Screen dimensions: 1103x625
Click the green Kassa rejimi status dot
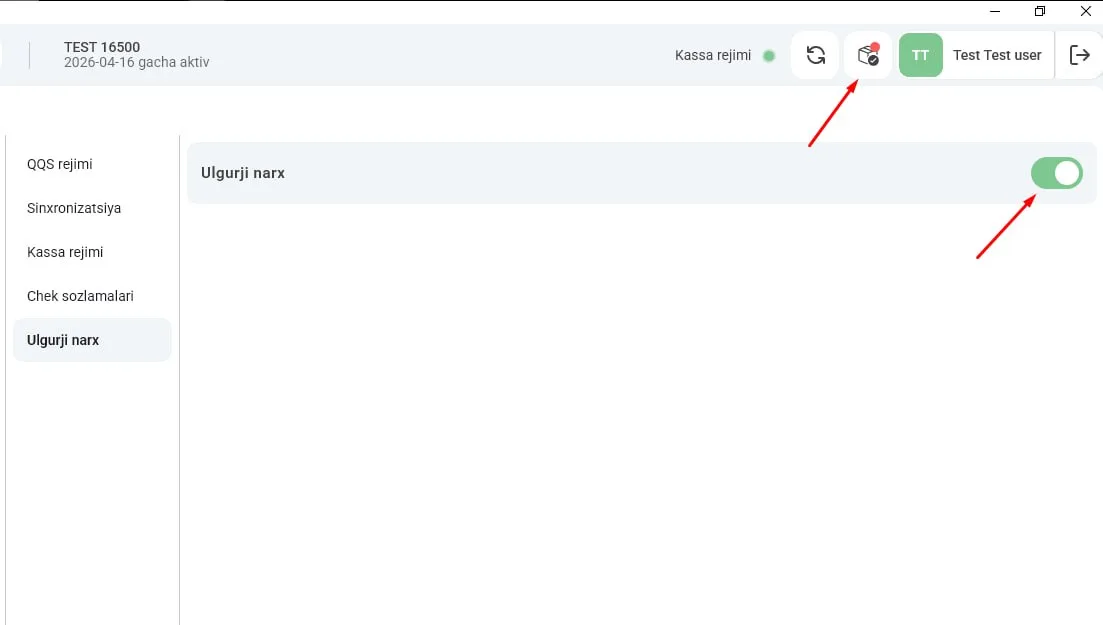pyautogui.click(x=769, y=56)
